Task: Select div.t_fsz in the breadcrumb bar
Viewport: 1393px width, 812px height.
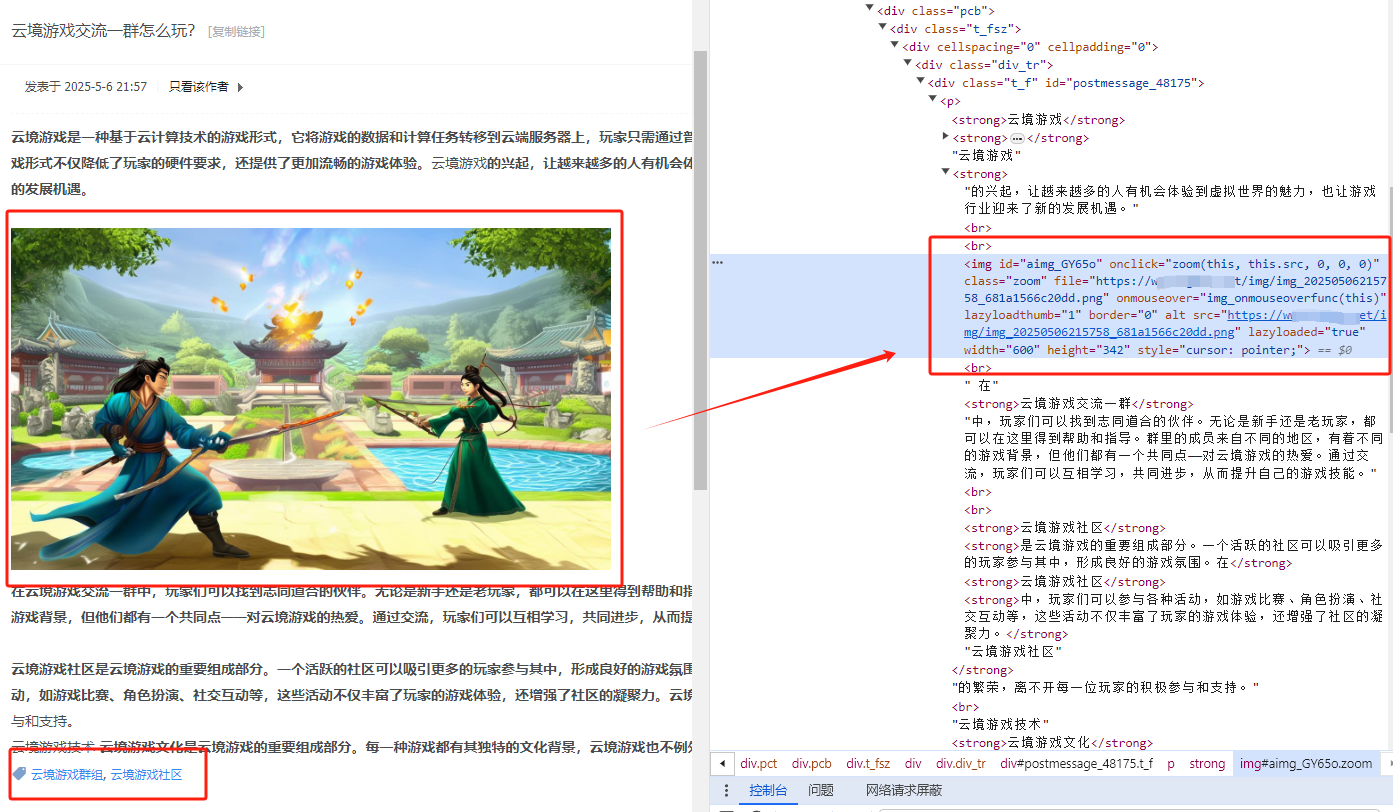Action: [868, 763]
